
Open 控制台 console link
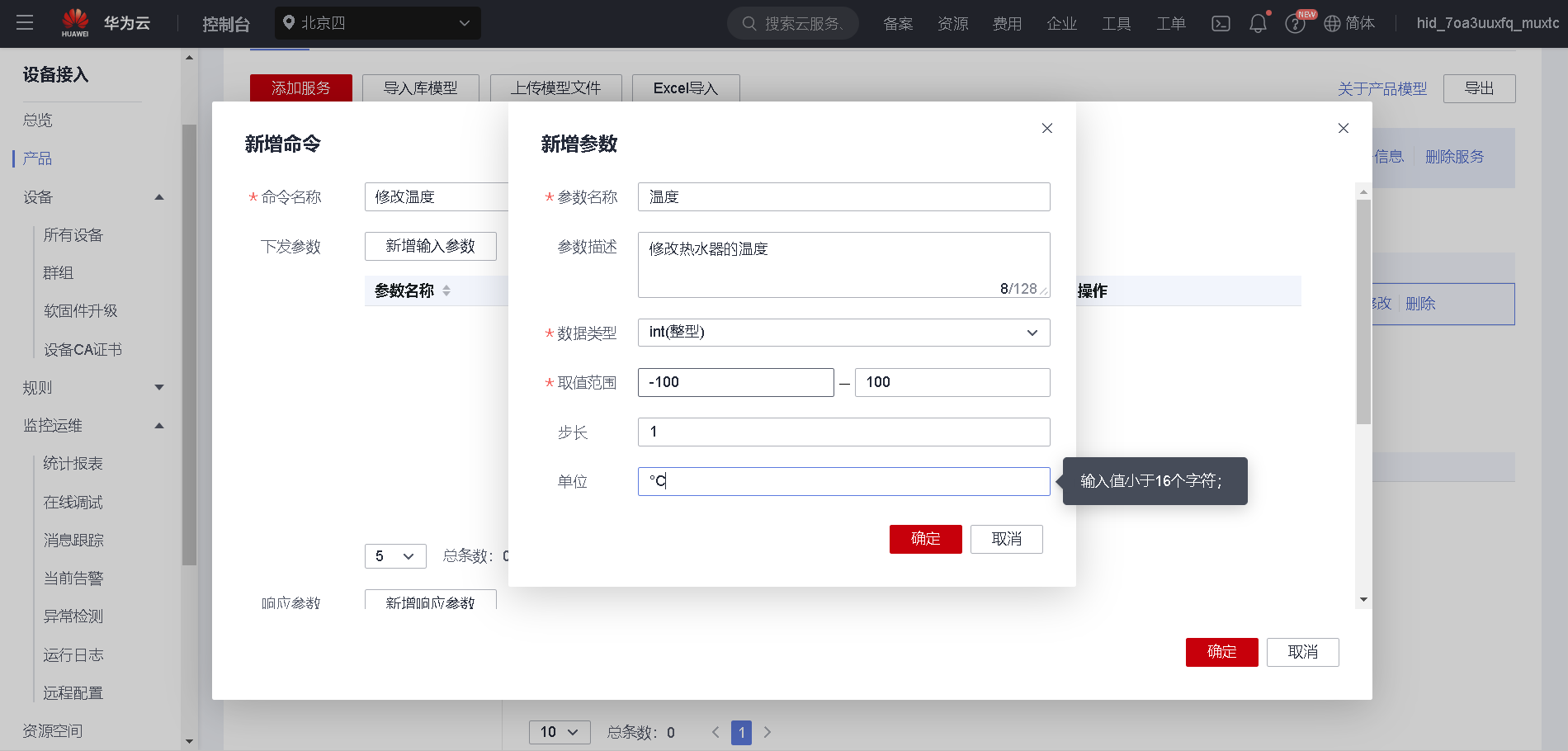(x=226, y=24)
